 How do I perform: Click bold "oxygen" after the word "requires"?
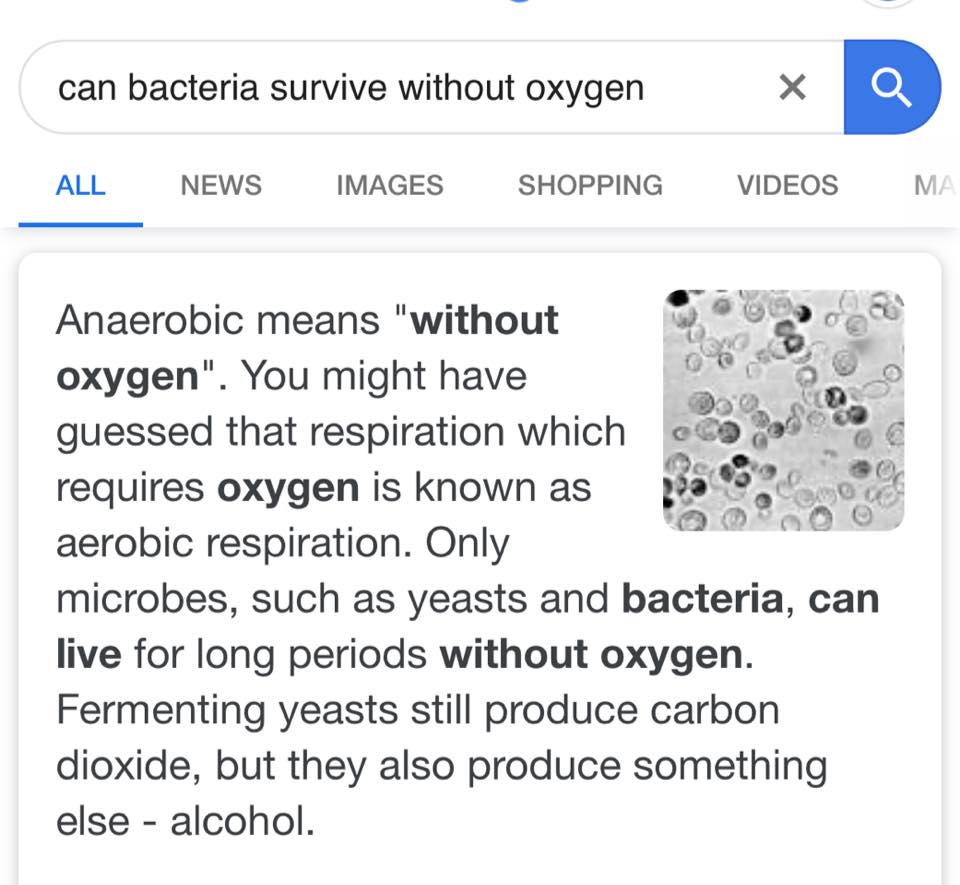(x=288, y=488)
